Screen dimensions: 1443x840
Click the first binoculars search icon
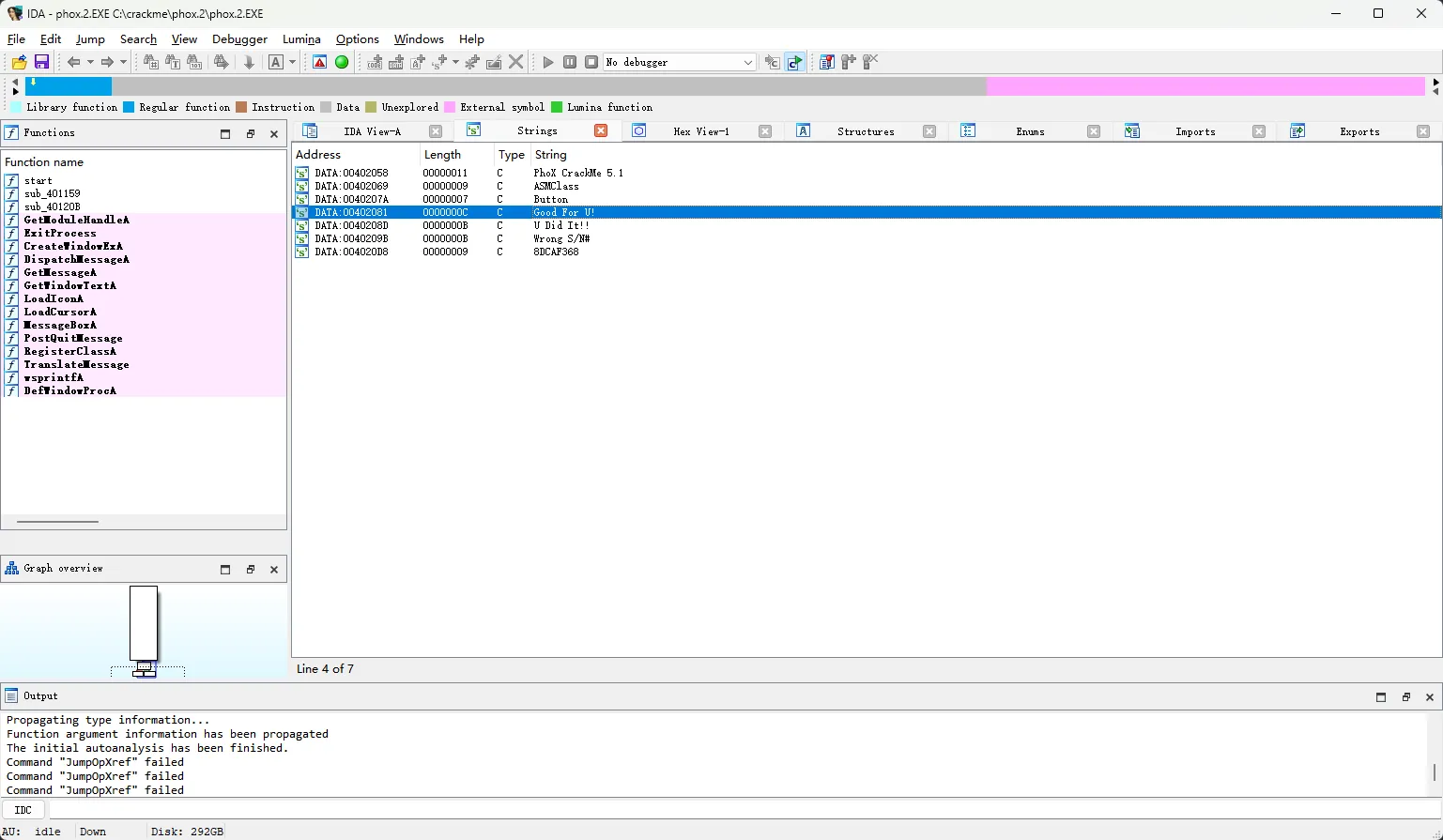pyautogui.click(x=151, y=62)
